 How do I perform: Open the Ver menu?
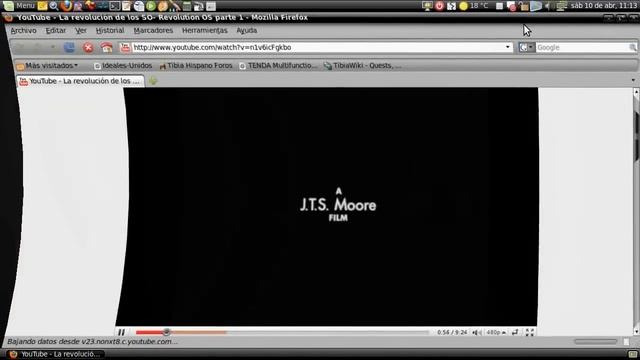point(81,31)
